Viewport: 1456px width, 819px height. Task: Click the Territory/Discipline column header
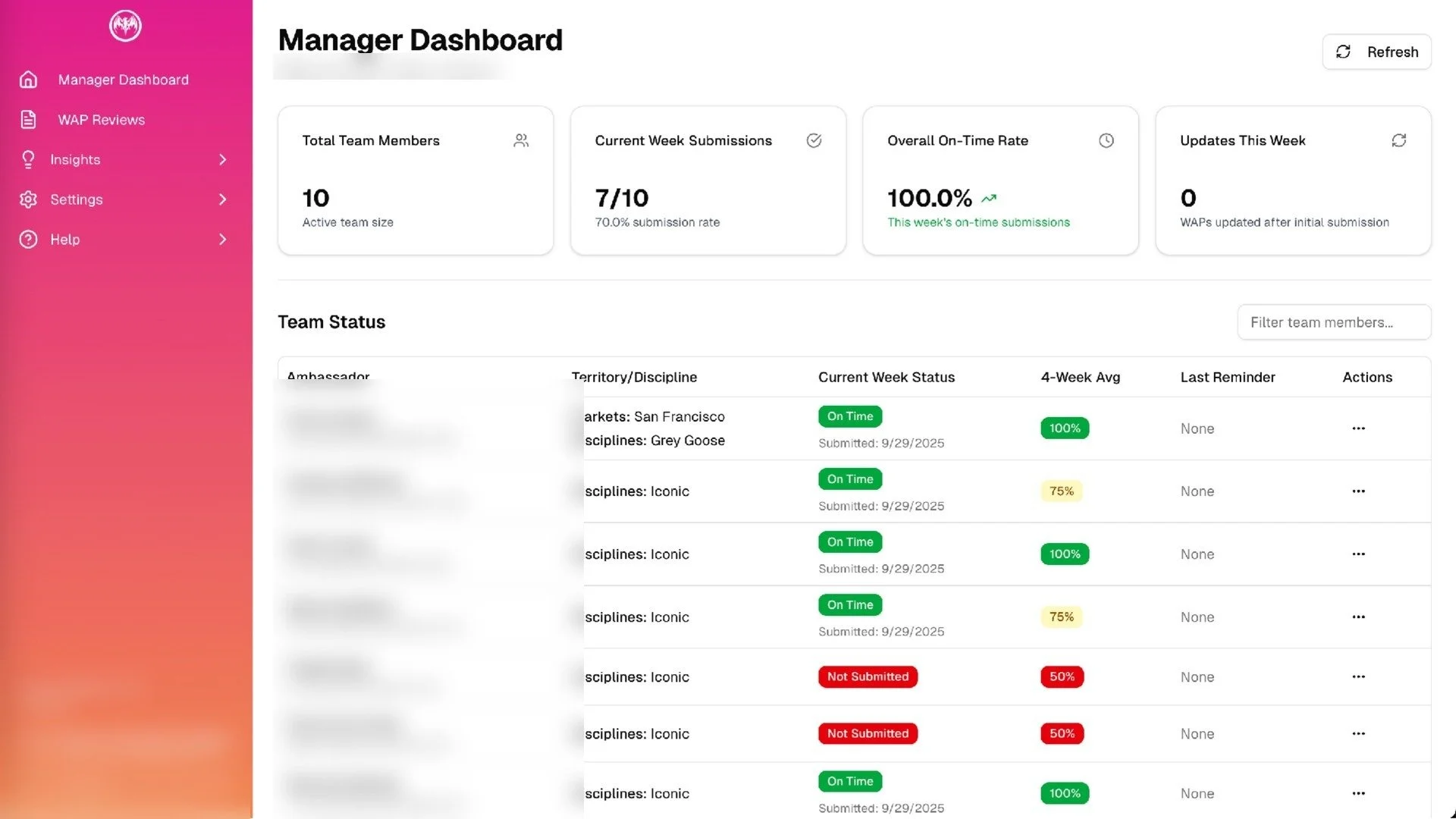point(634,377)
